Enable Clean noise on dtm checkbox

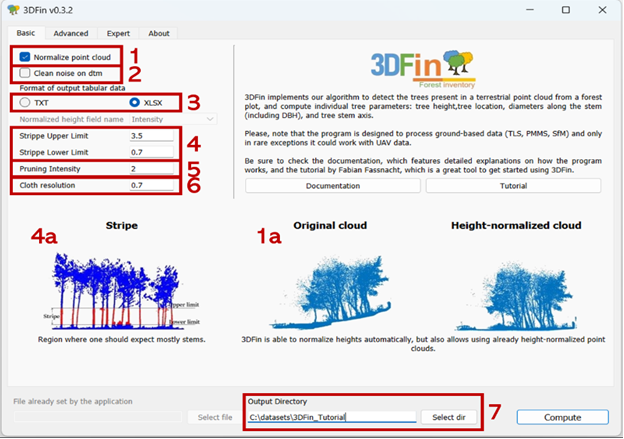click(x=25, y=73)
